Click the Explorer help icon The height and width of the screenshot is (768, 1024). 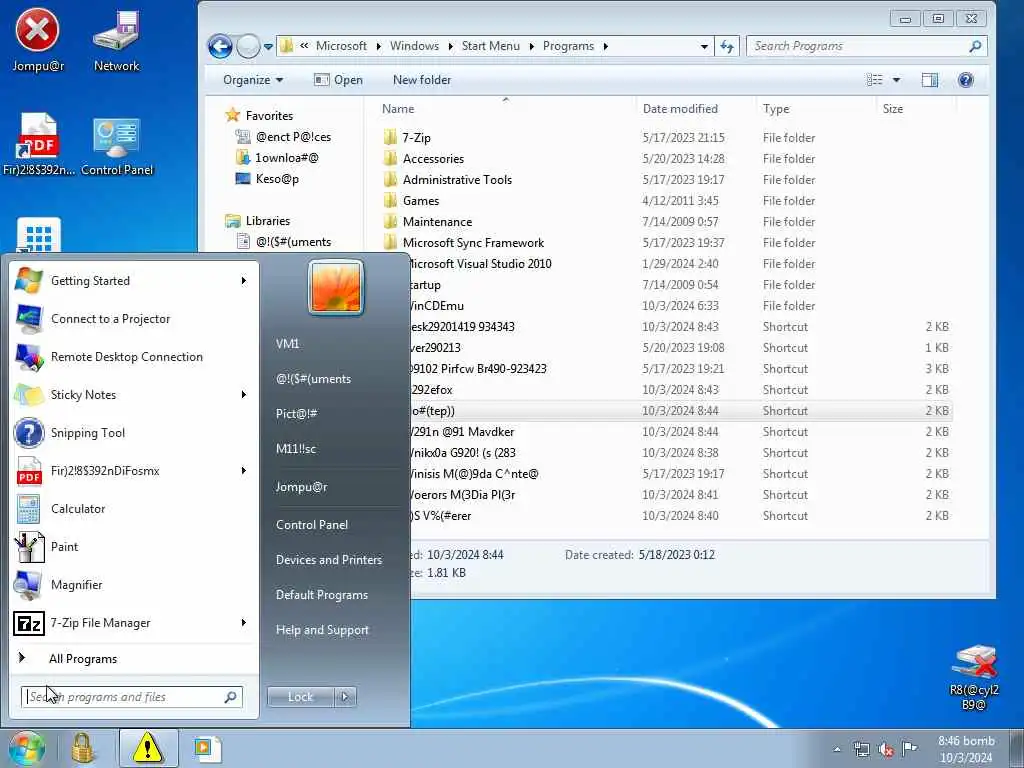click(966, 80)
